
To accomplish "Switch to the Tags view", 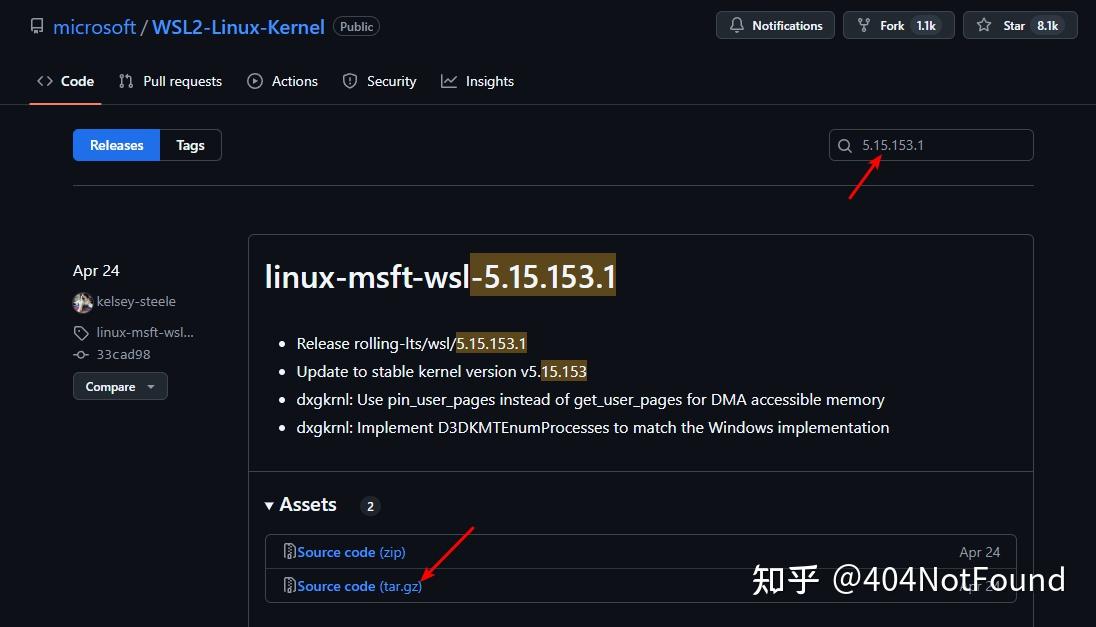I will pos(190,145).
